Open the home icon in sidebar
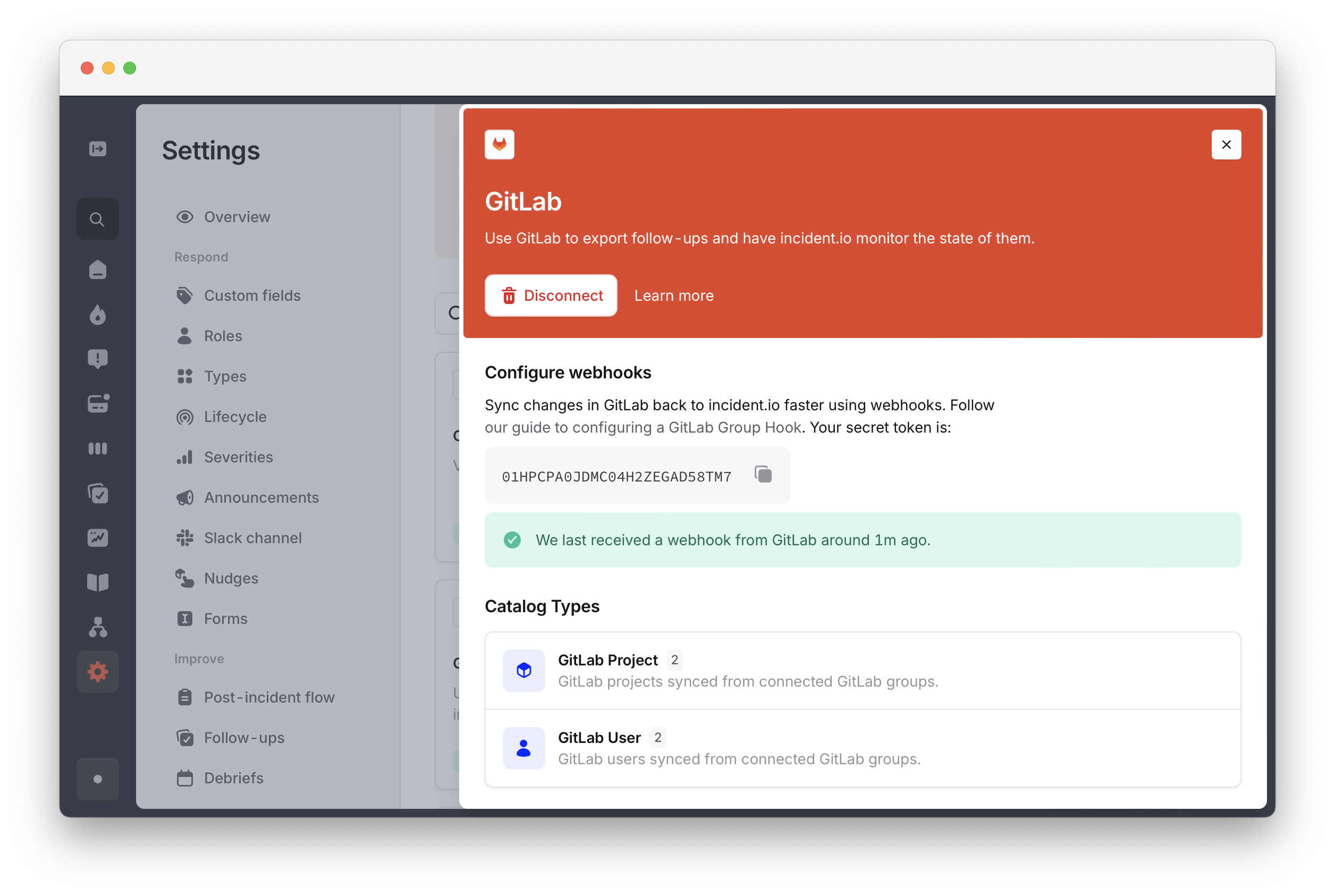This screenshot has width=1335, height=896. pyautogui.click(x=97, y=269)
